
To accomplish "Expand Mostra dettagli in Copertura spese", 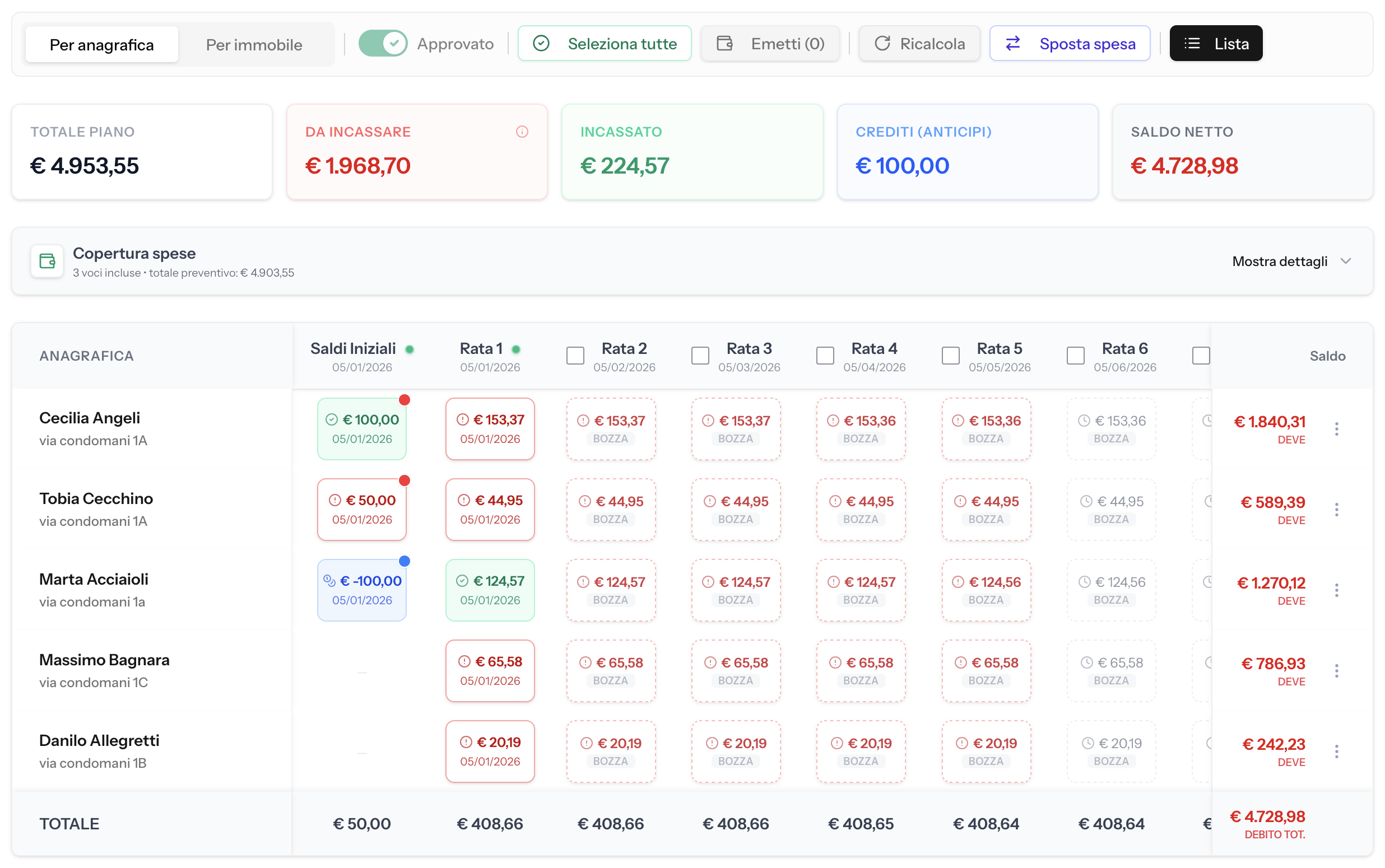I will click(x=1291, y=261).
